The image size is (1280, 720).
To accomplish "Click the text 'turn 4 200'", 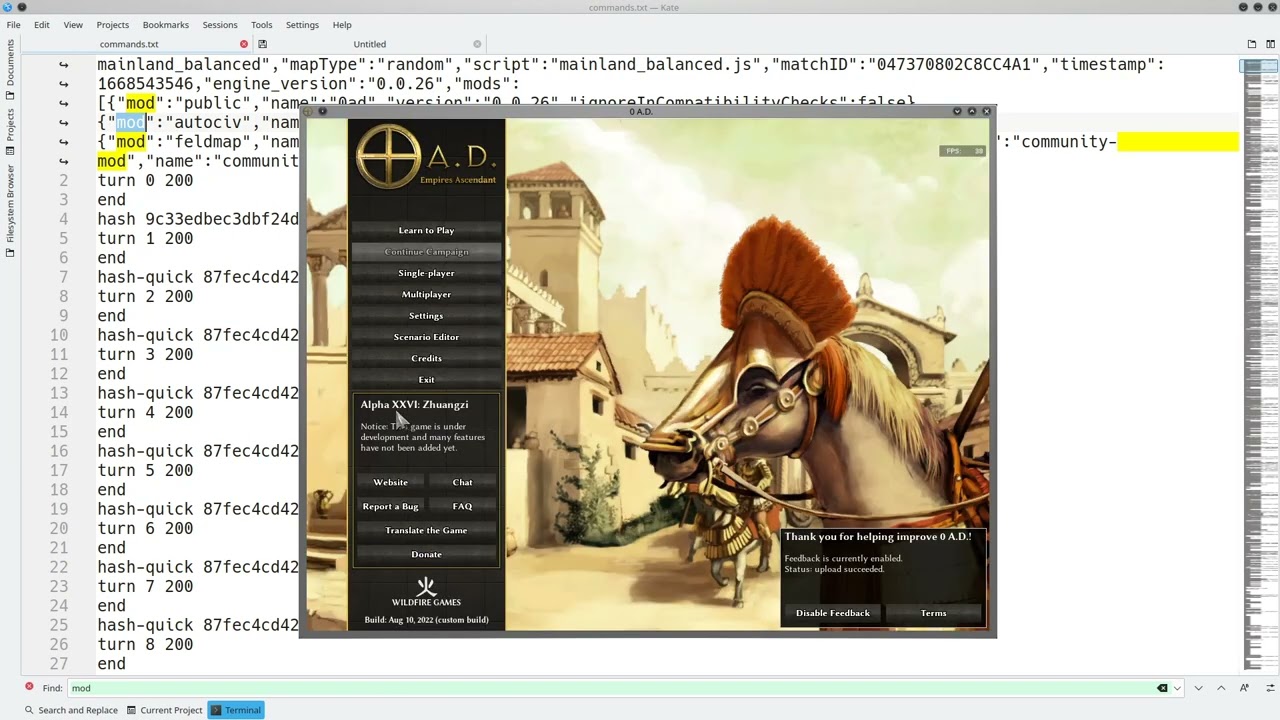I will point(145,412).
